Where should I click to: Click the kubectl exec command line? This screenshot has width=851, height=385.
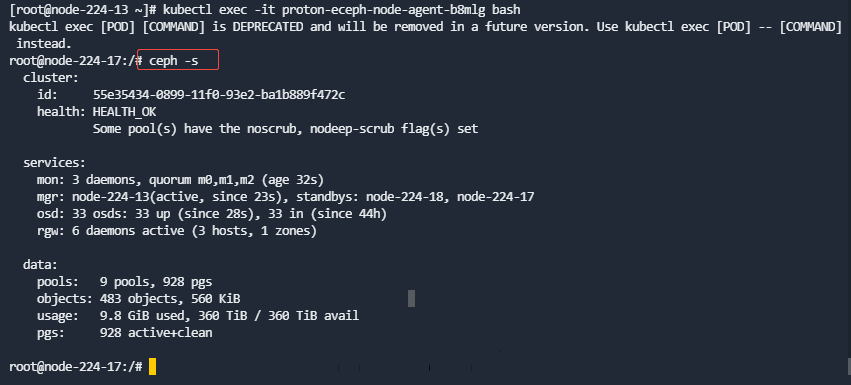click(265, 10)
